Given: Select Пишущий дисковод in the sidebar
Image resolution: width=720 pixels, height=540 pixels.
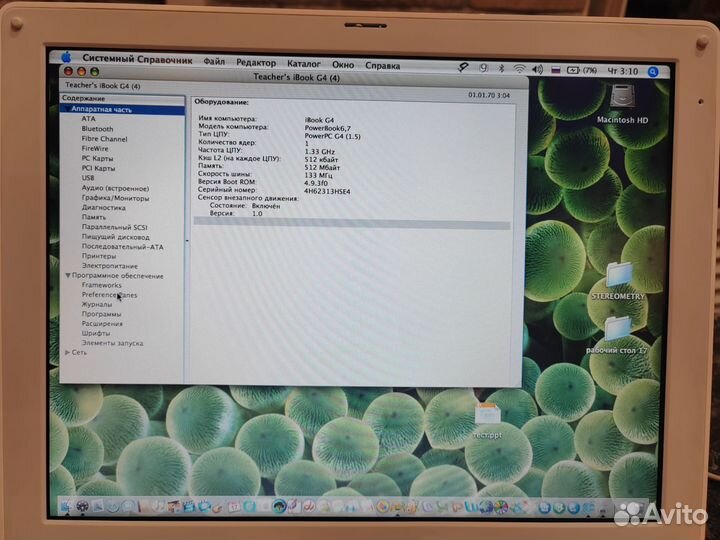Looking at the screenshot, I should [116, 237].
